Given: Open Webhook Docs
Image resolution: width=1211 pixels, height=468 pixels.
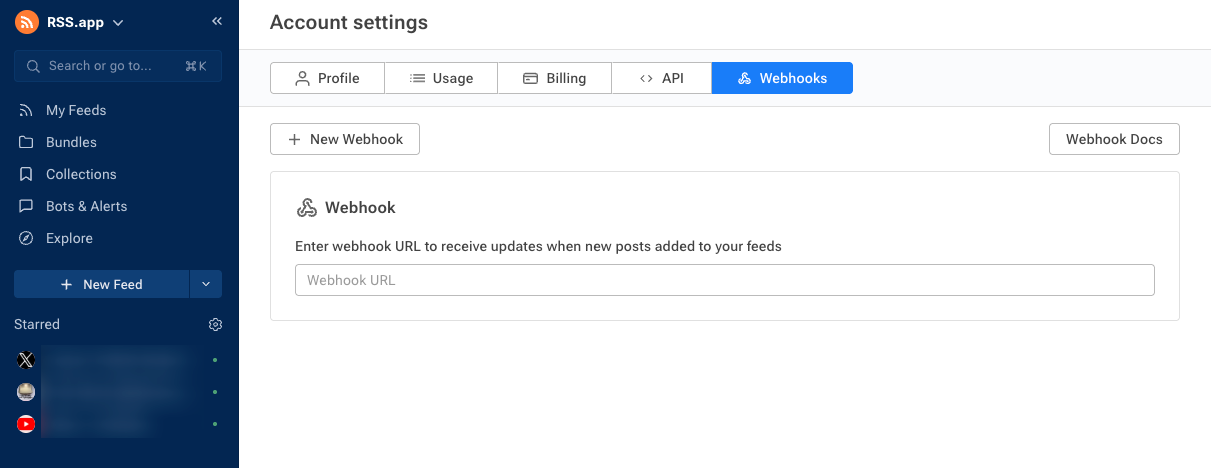Looking at the screenshot, I should (1114, 139).
